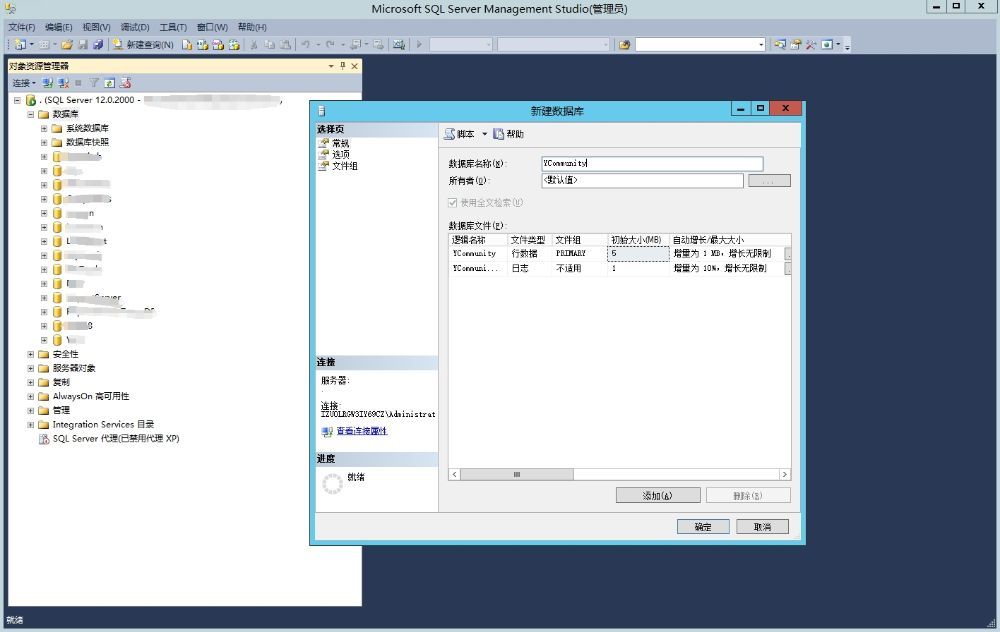The width and height of the screenshot is (1000, 632).
Task: Click the 帮助 help button in dialog
Action: (x=508, y=134)
